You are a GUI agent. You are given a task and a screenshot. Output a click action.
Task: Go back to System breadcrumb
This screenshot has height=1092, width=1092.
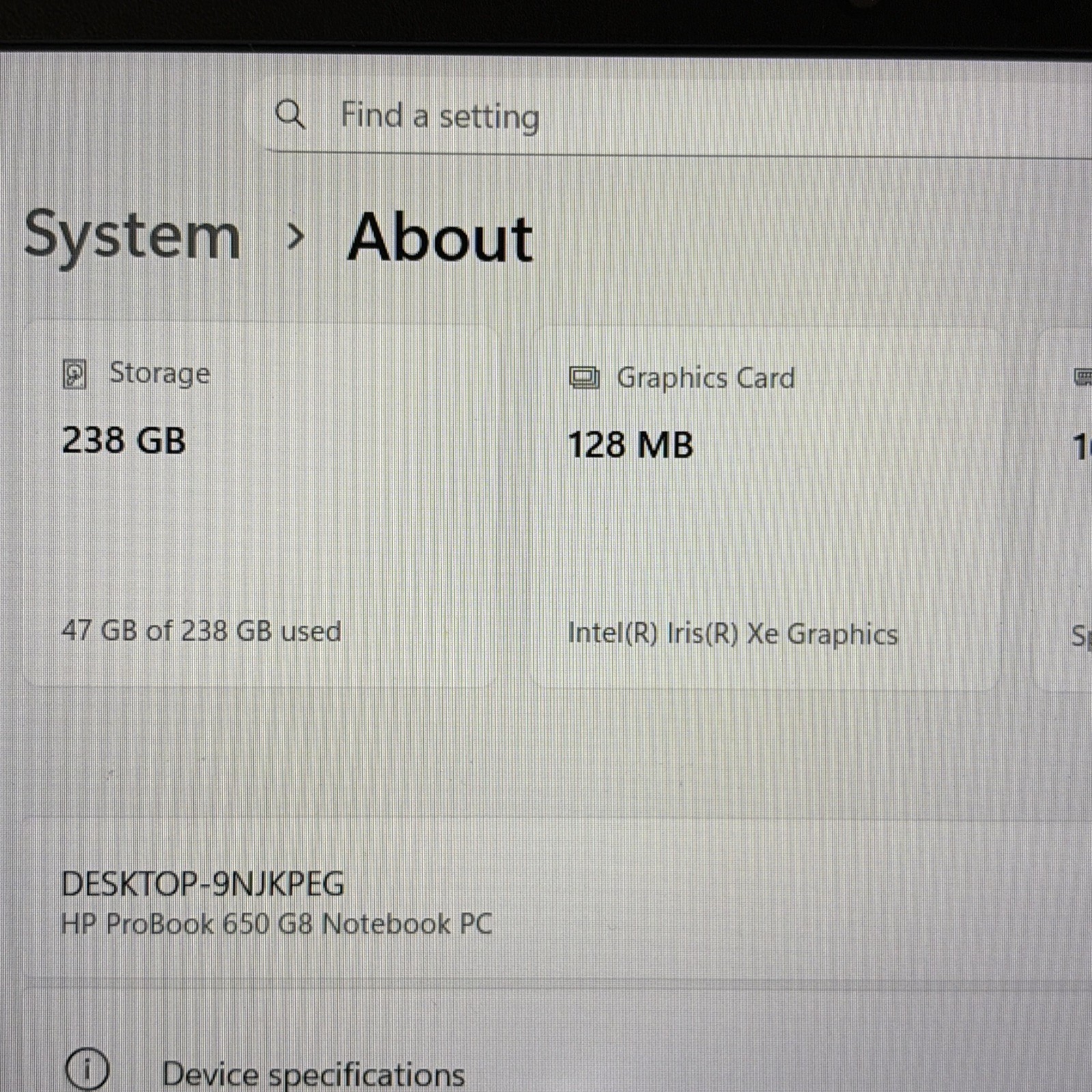tap(132, 235)
